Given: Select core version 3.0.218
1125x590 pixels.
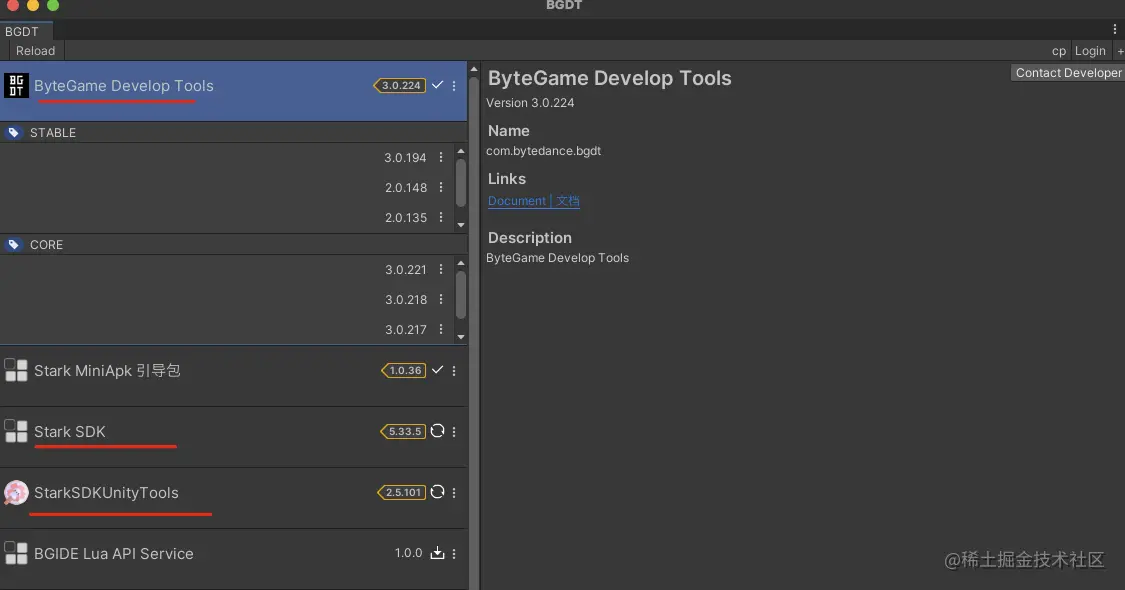Looking at the screenshot, I should [x=406, y=300].
